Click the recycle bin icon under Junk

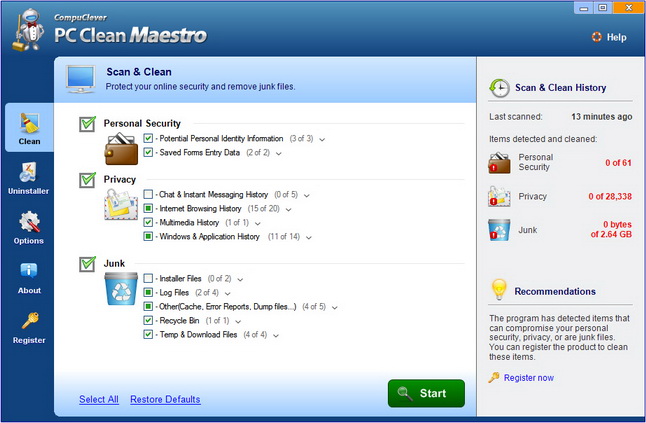coord(121,289)
